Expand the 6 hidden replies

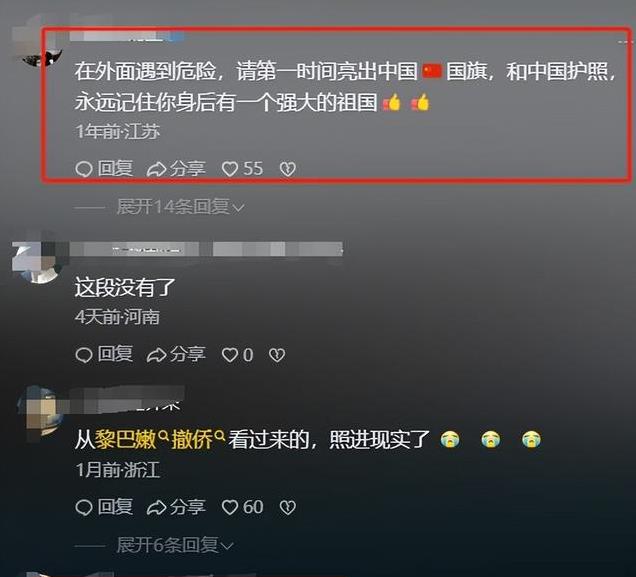click(x=175, y=545)
